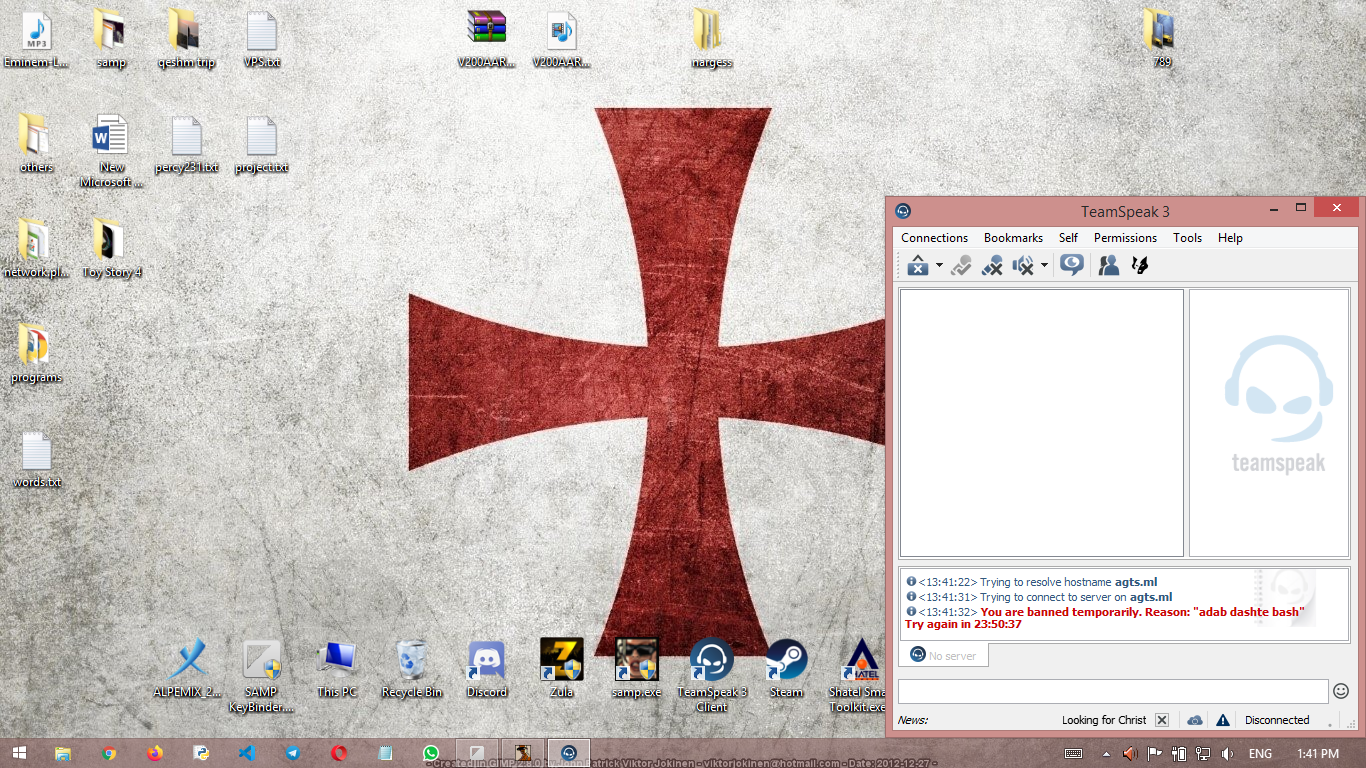Select the Eminem MP3 file on desktop
The width and height of the screenshot is (1366, 768).
37,40
